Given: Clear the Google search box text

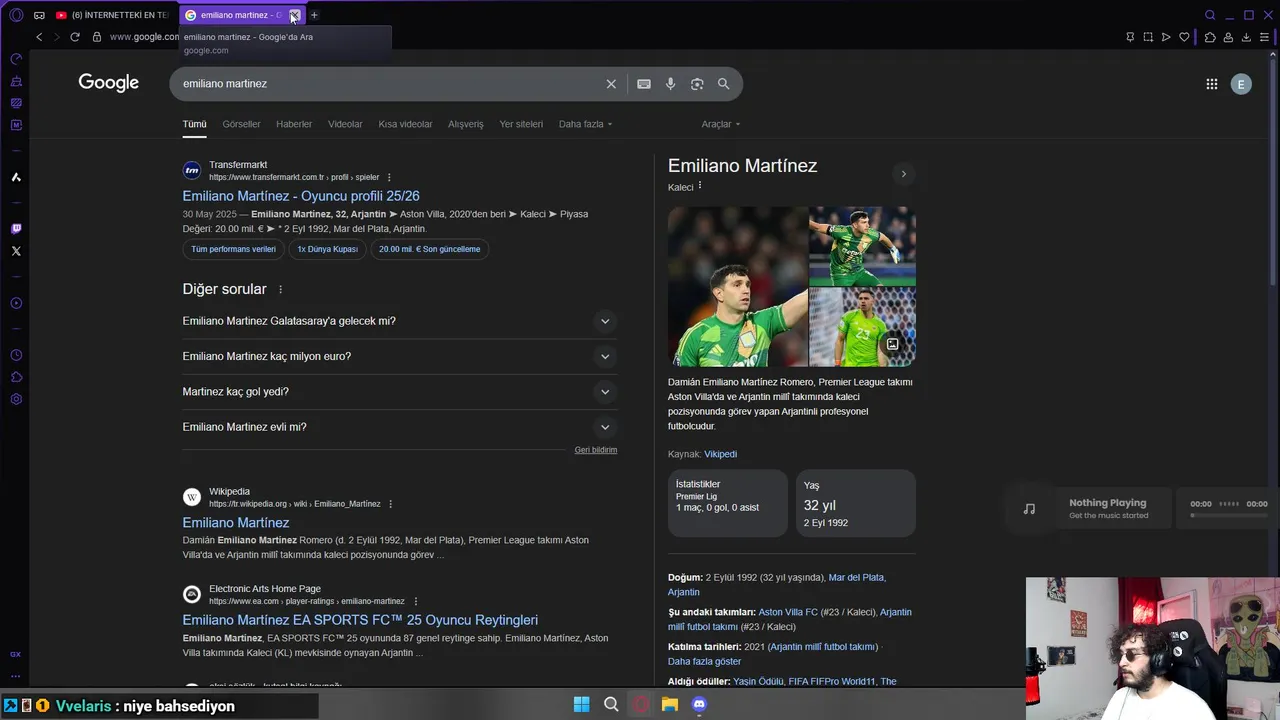Looking at the screenshot, I should click(611, 84).
